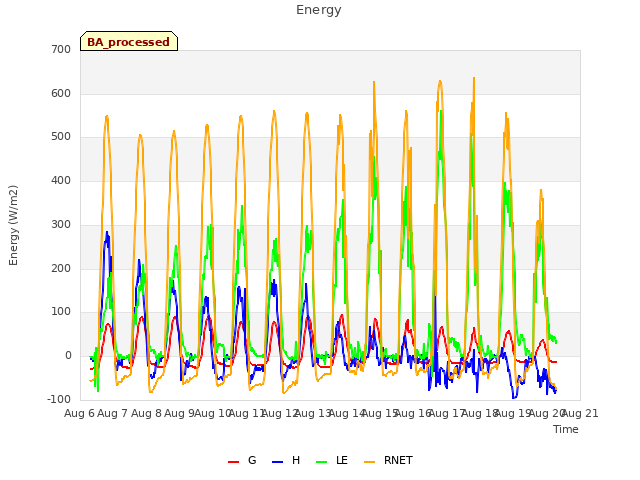
Task: Click the 200 y-axis tick label
Action: point(61,269)
